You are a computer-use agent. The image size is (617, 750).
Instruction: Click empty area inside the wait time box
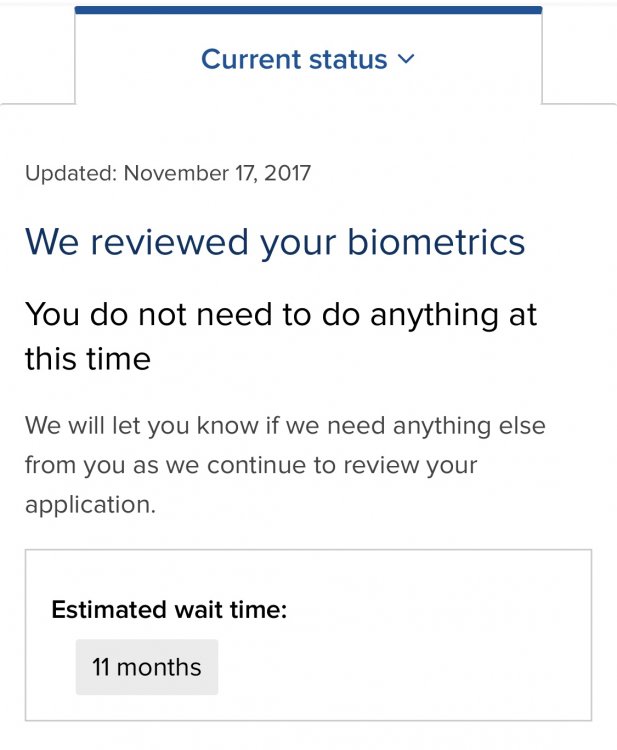(420, 660)
